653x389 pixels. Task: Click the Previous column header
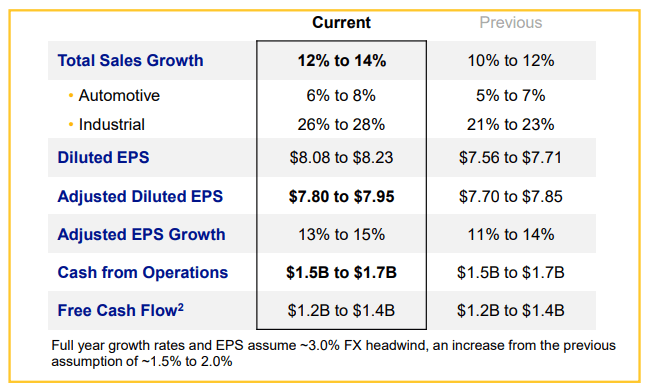point(511,22)
